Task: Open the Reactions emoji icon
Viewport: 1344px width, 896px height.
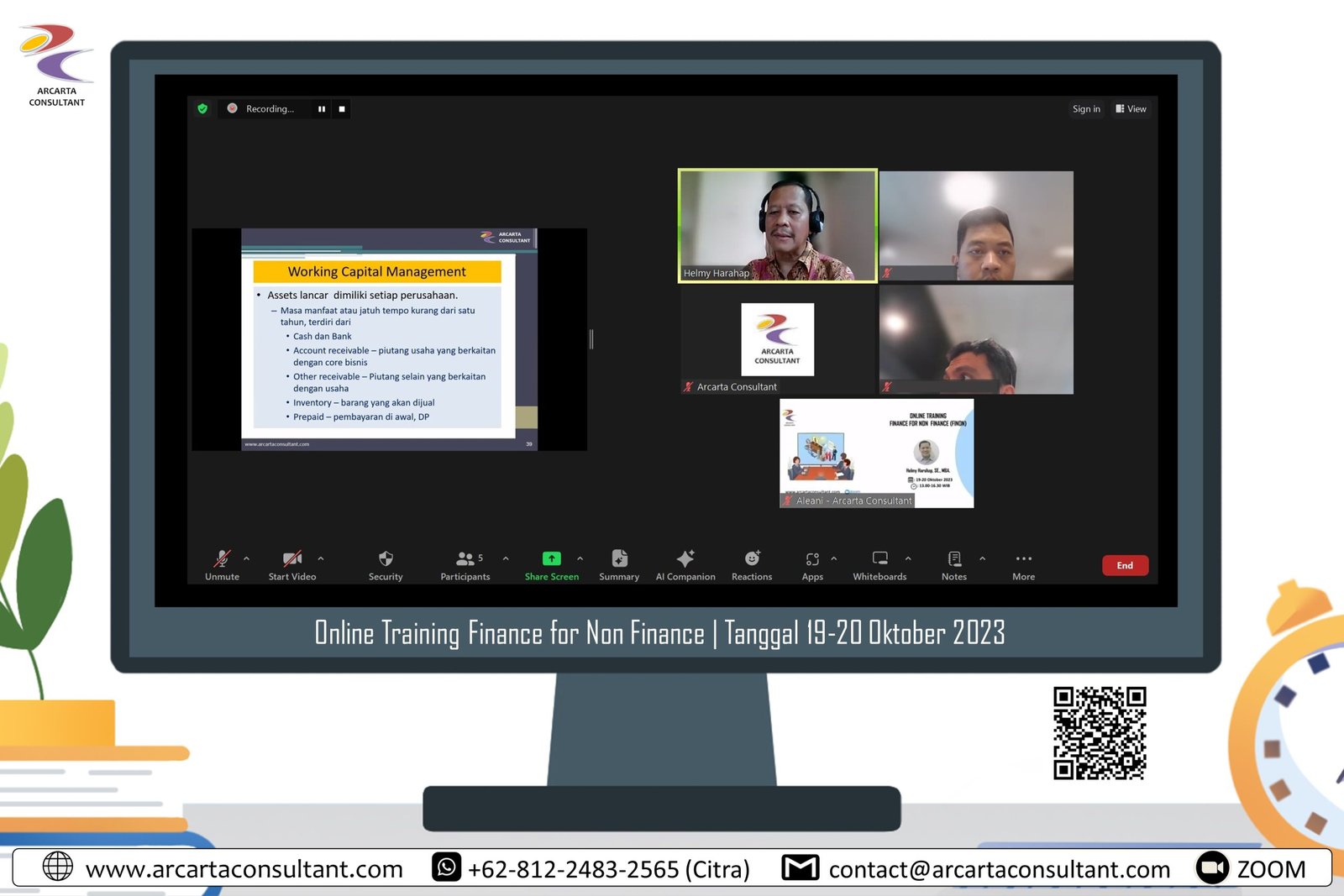Action: 752,560
